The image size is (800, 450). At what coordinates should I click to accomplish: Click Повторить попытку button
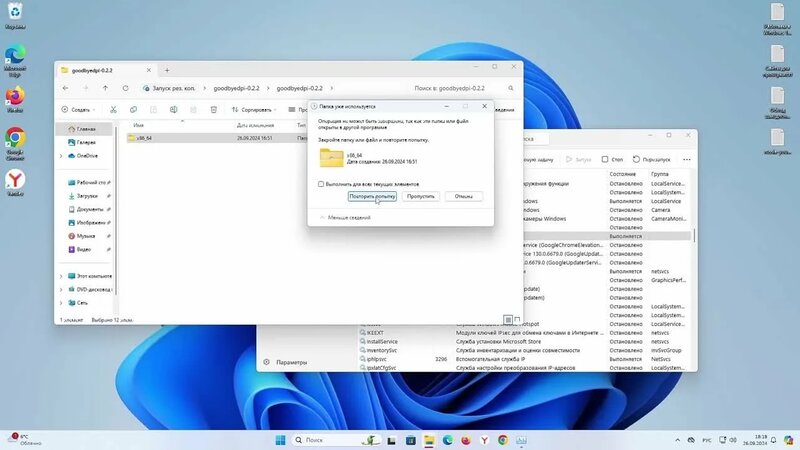372,196
